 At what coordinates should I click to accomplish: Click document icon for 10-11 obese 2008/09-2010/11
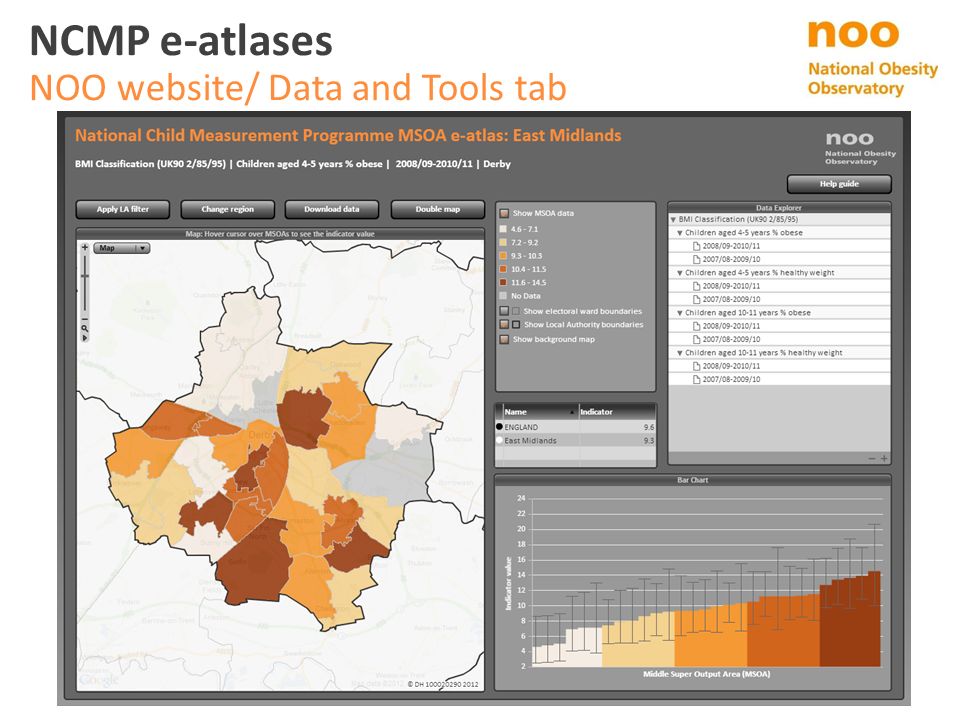(696, 326)
